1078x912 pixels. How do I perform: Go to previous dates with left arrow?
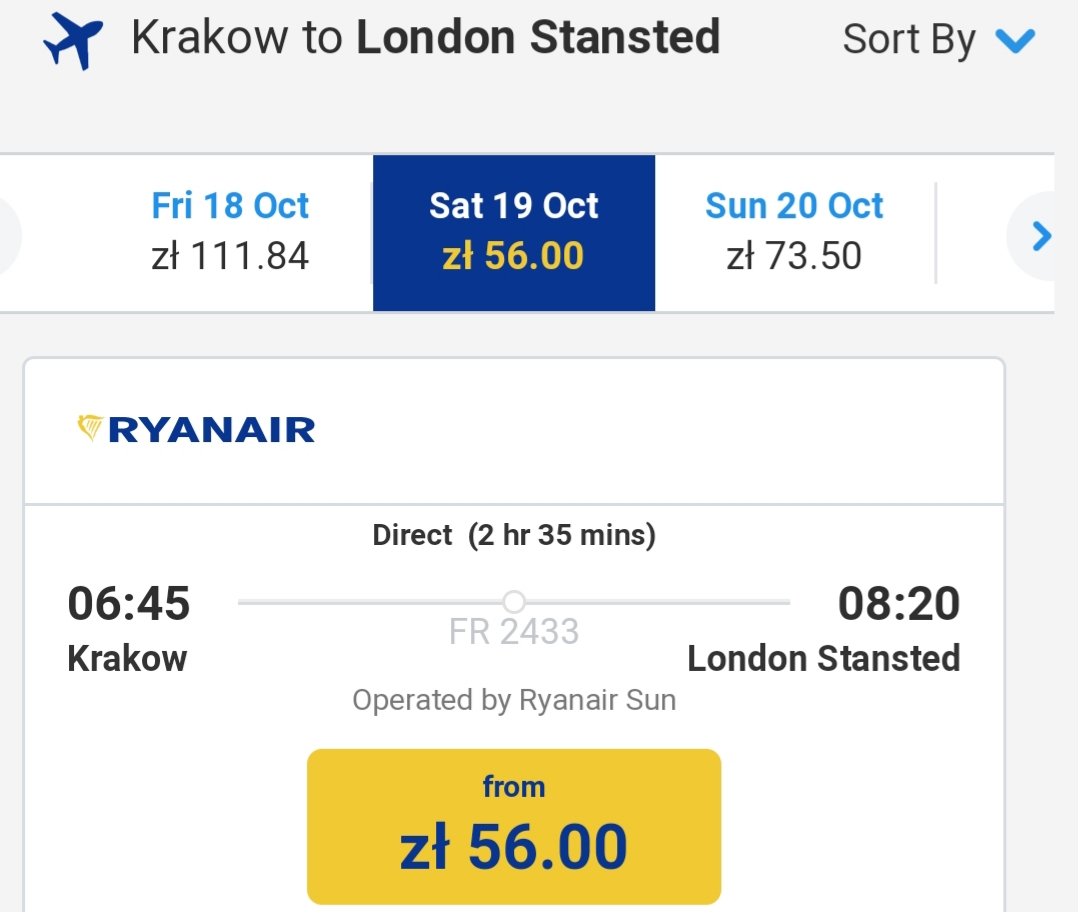pos(7,236)
